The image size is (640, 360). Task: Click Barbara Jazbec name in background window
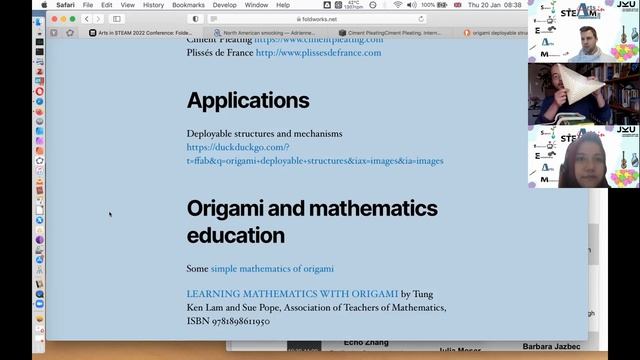click(x=551, y=347)
